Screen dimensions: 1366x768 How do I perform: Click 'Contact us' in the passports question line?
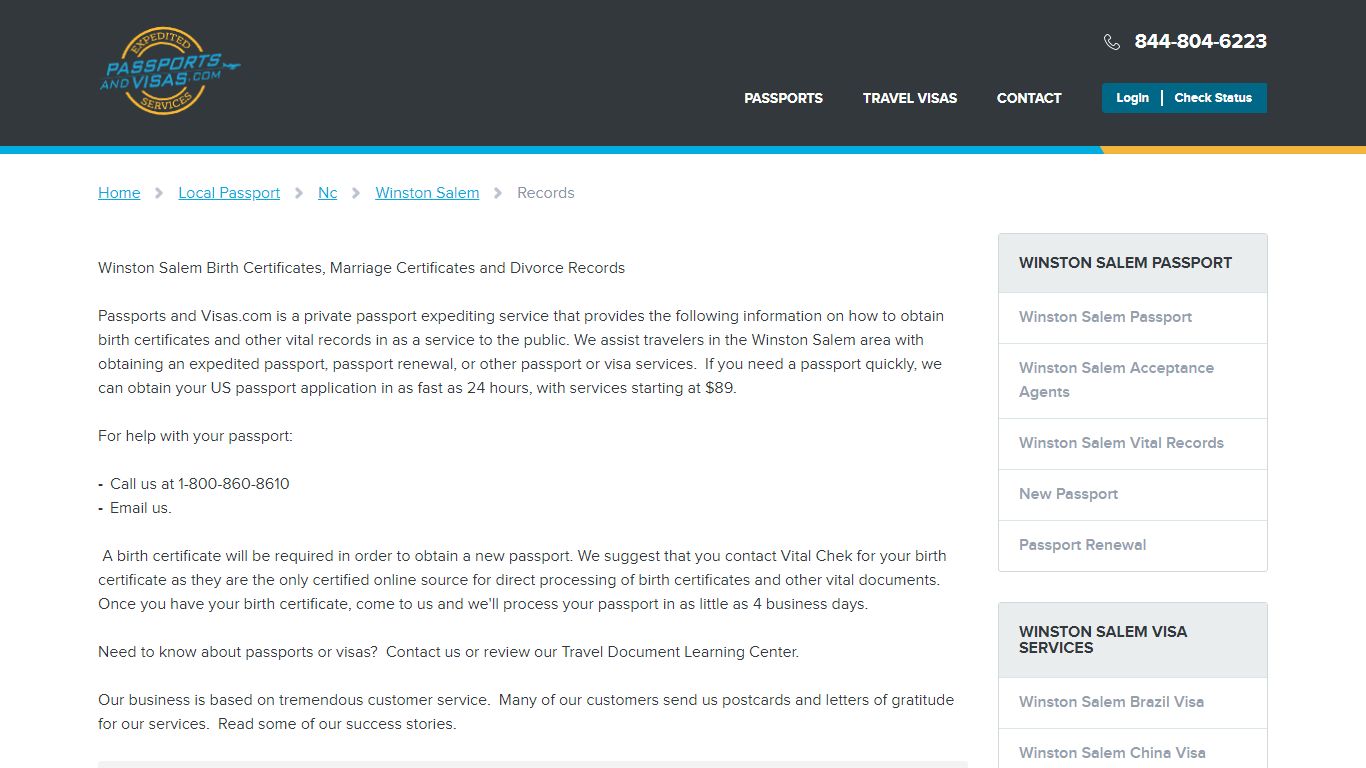[x=423, y=652]
